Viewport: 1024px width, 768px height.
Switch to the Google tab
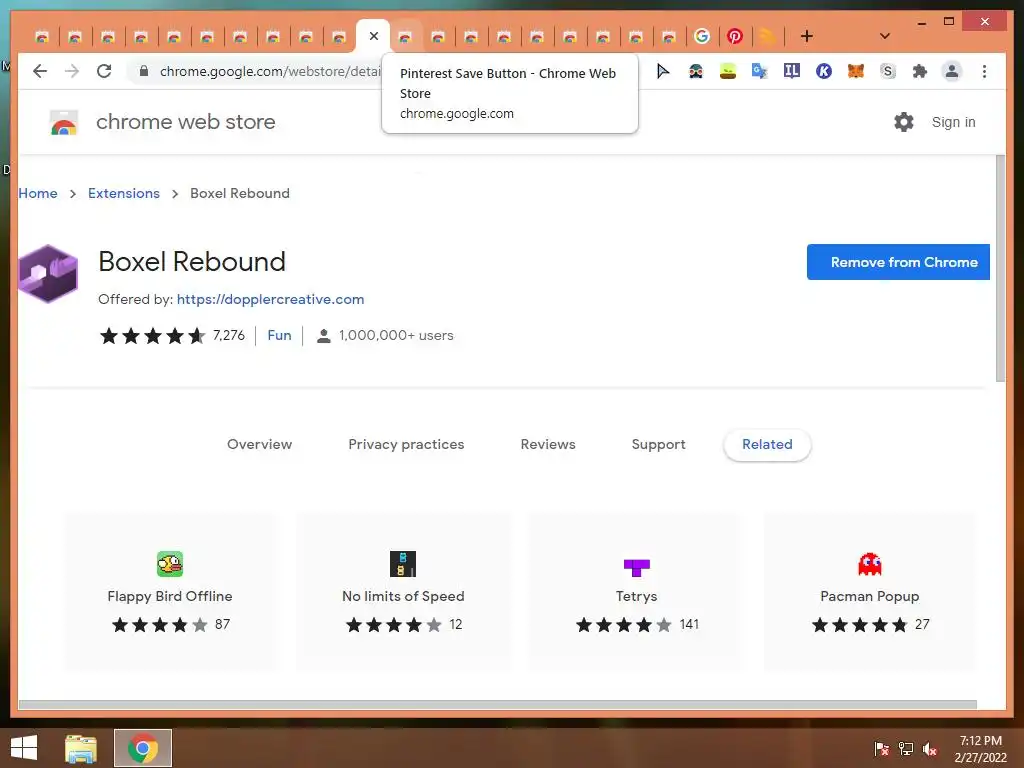(x=702, y=36)
